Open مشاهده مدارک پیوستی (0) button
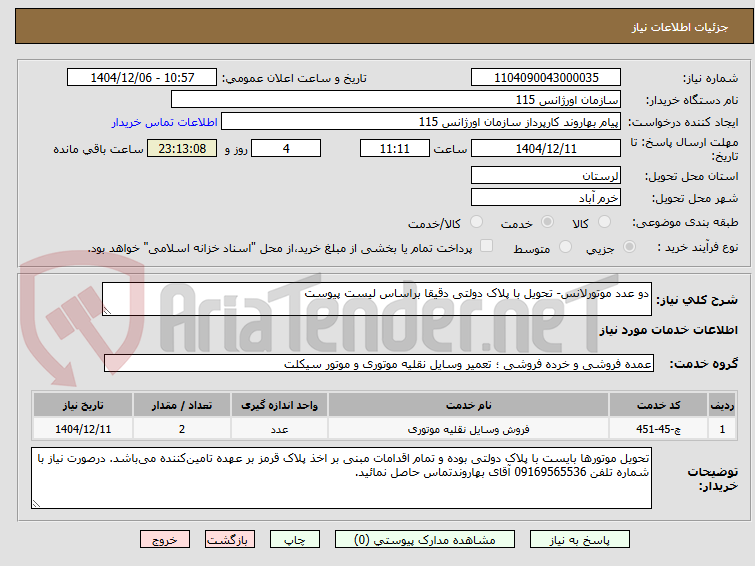This screenshot has height=566, width=755. pos(425,540)
